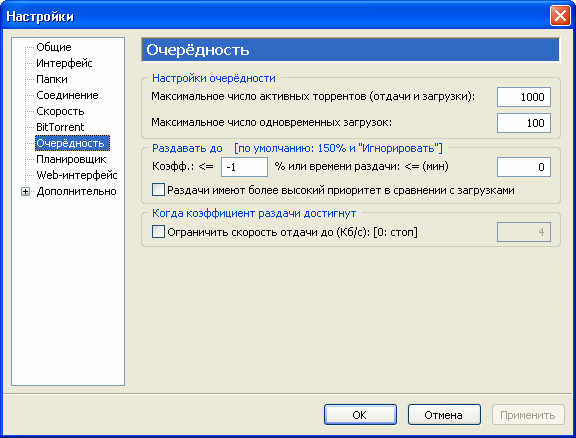
Task: Open the Соединение settings page
Action: 67,95
